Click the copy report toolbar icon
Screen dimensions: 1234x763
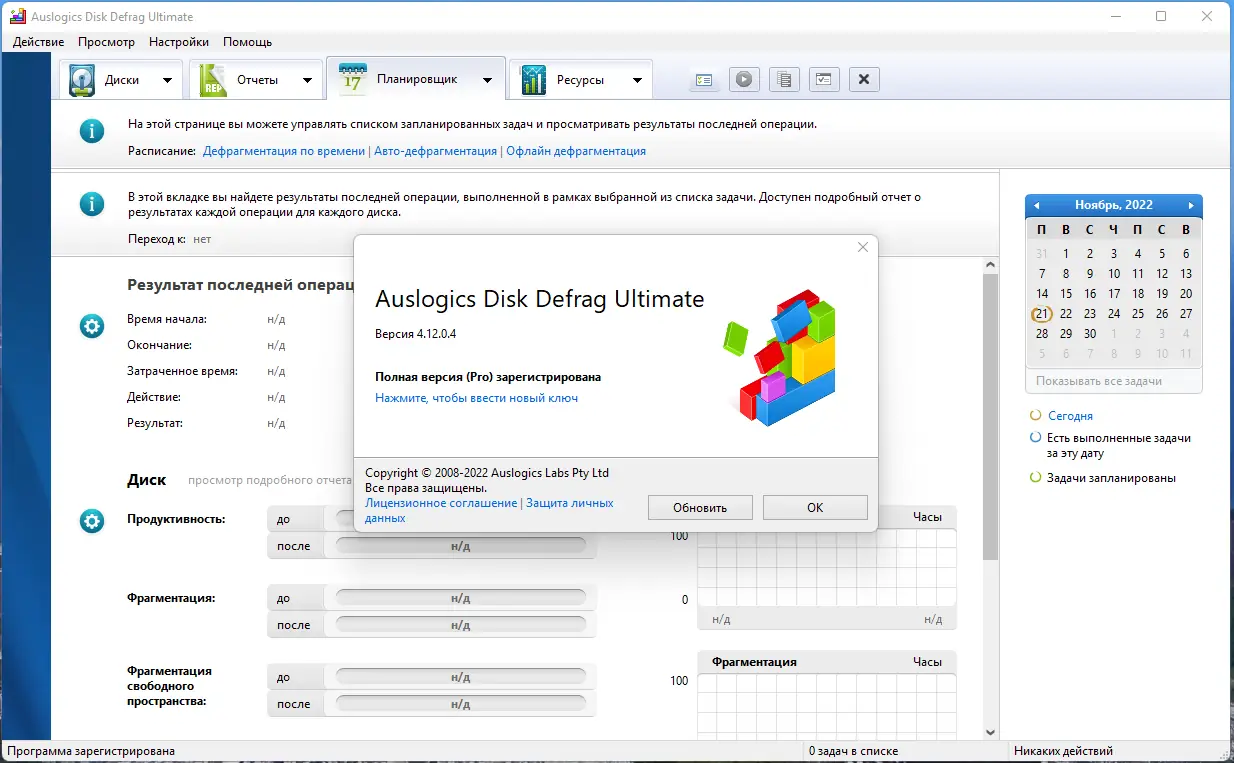[784, 79]
